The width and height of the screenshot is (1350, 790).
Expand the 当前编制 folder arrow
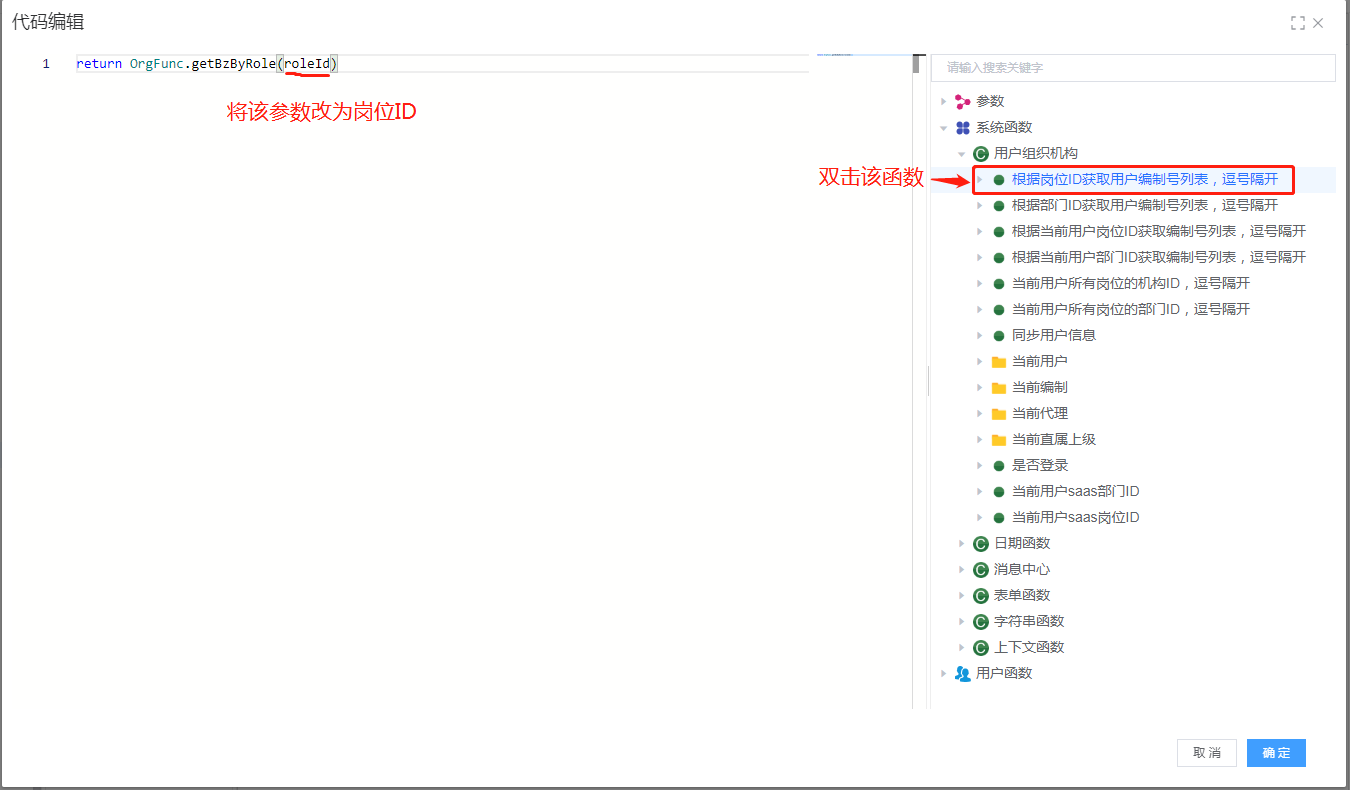(x=980, y=387)
